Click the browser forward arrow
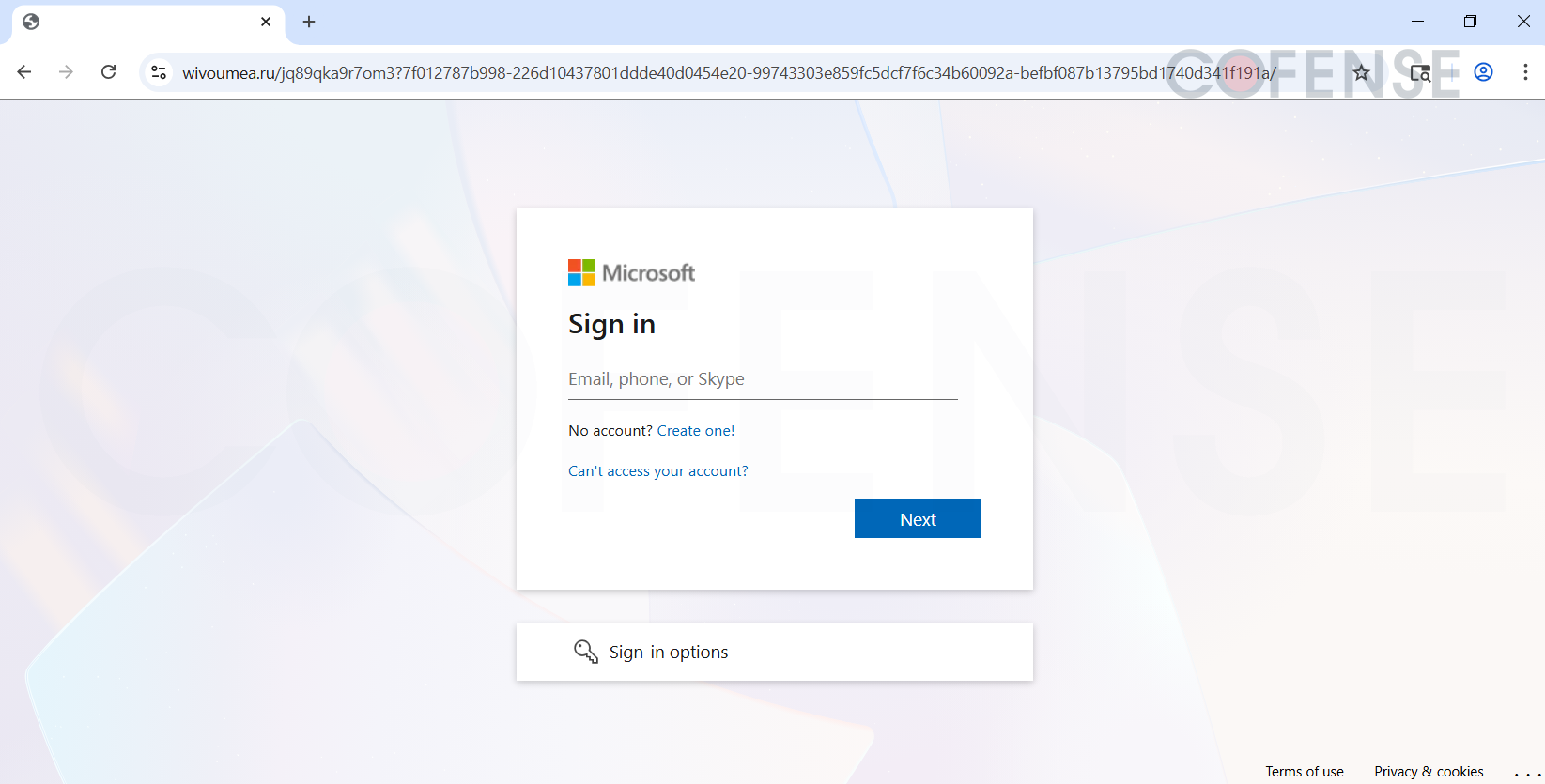 coord(66,72)
